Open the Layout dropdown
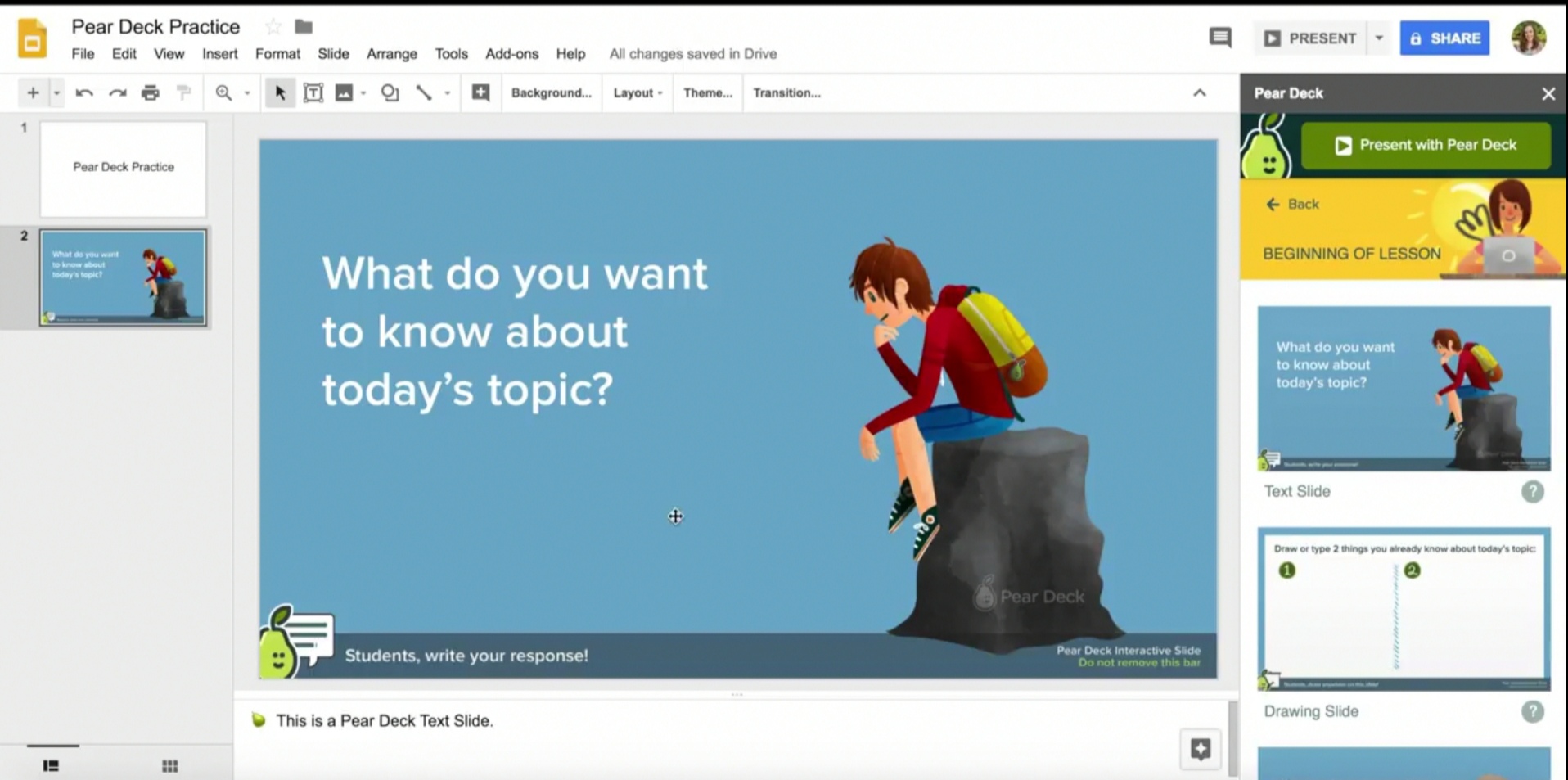 click(x=638, y=92)
